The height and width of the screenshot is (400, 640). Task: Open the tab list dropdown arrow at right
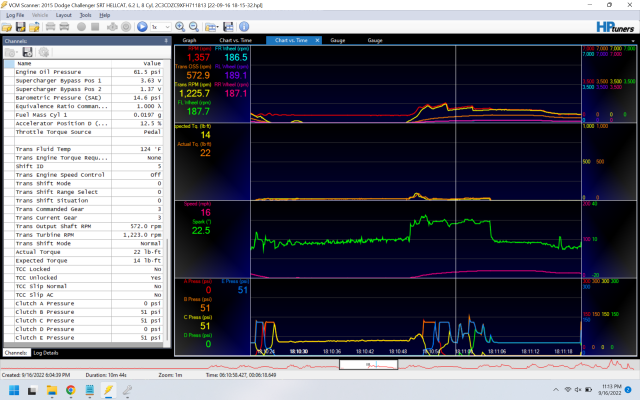[x=633, y=41]
